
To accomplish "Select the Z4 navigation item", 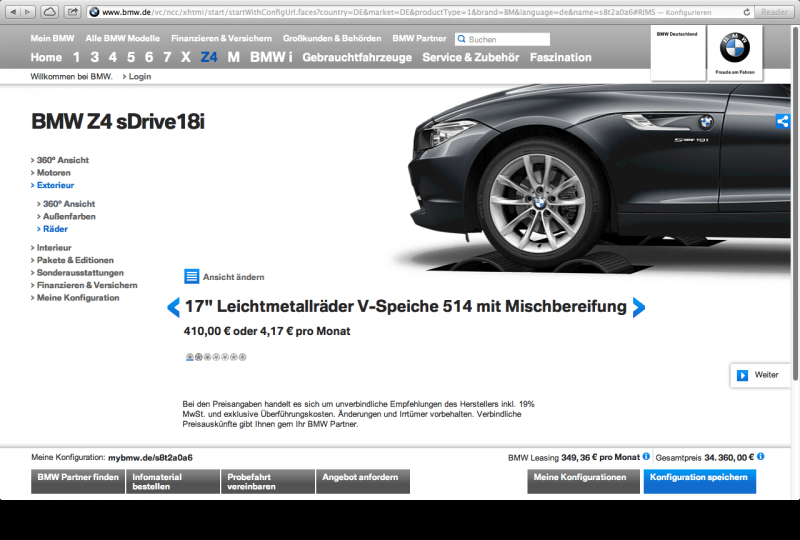I will point(209,57).
